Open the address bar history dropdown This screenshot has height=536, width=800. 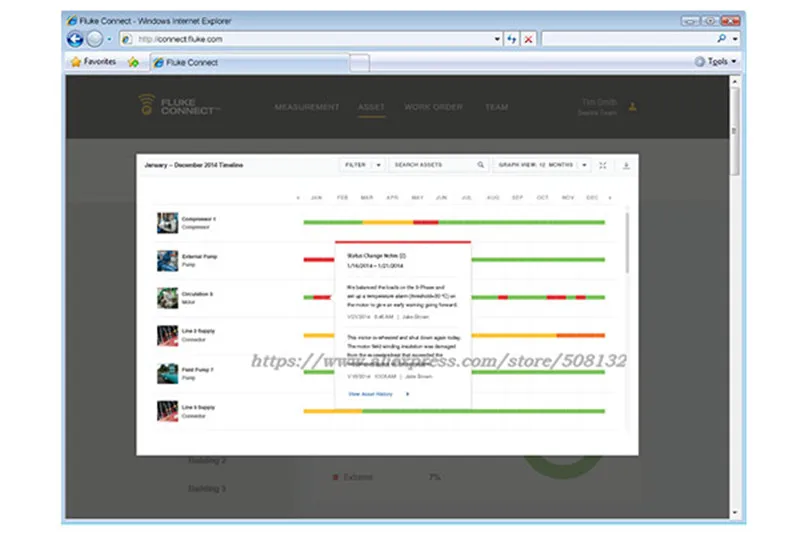(x=497, y=39)
